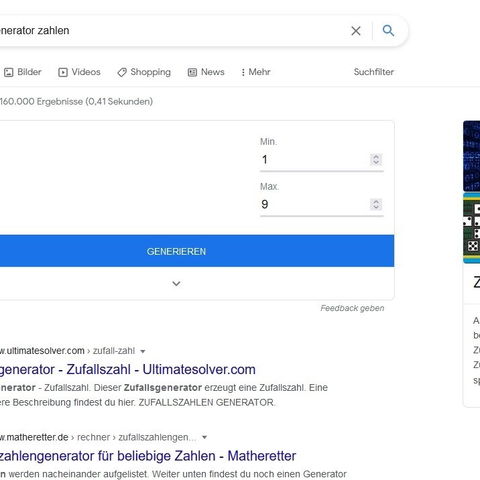Adjust the Min. value spinner arrows

(x=376, y=160)
